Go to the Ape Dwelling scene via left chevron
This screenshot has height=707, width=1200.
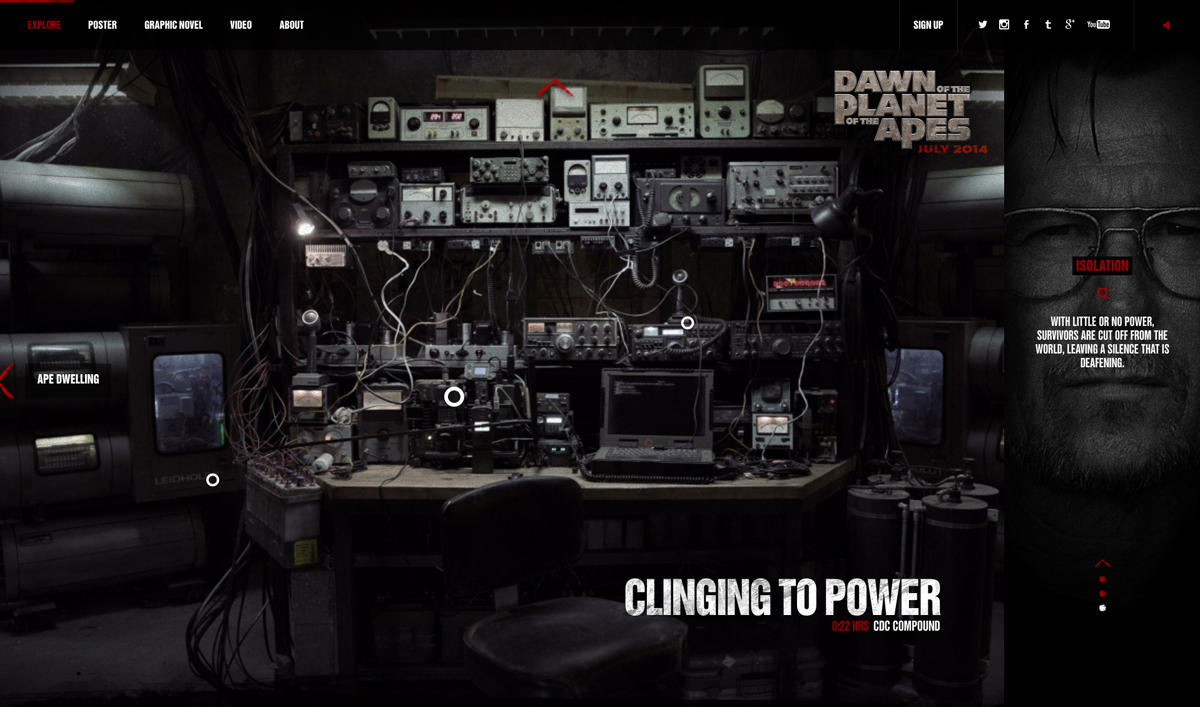pos(6,380)
